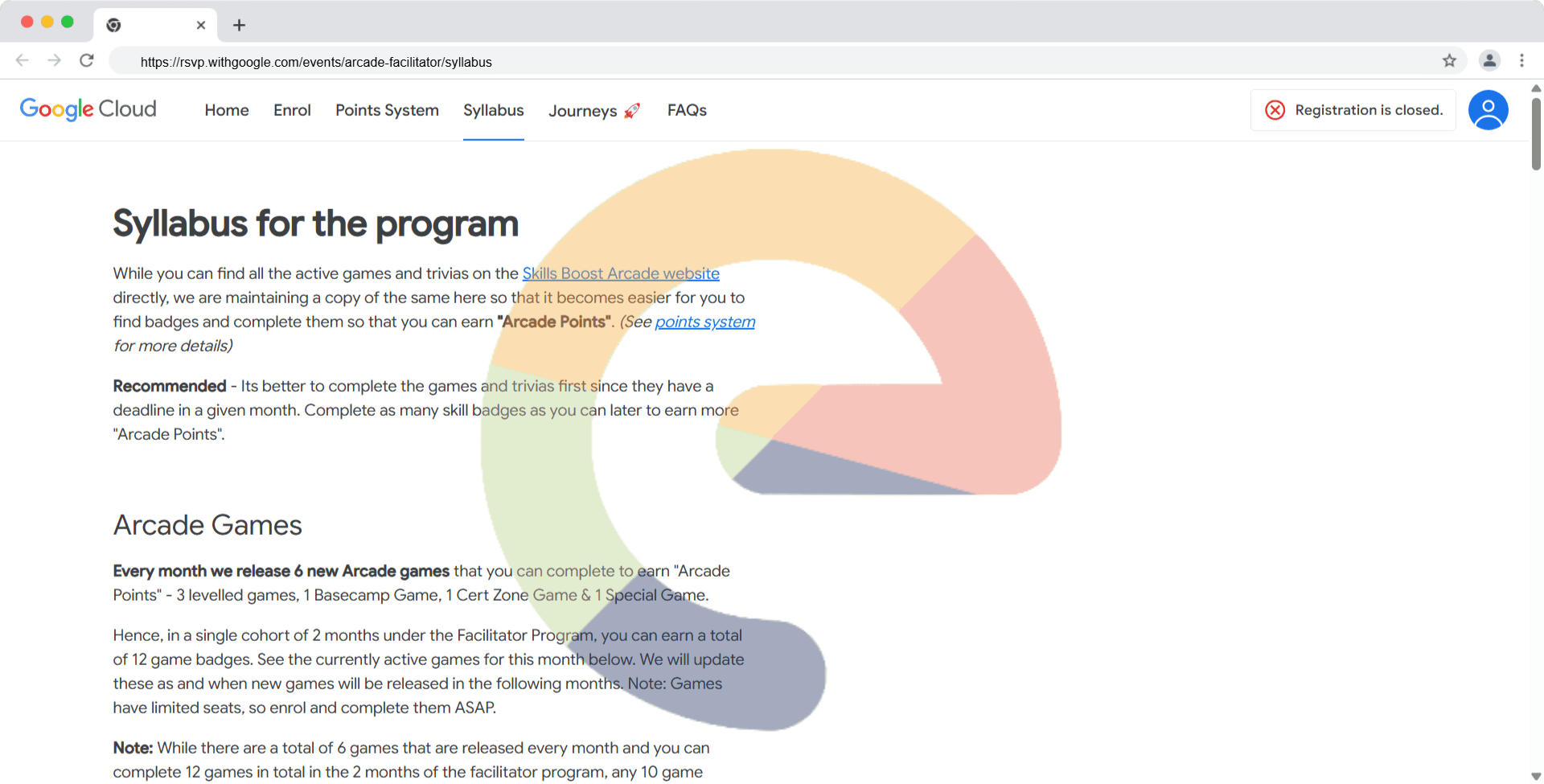The height and width of the screenshot is (784, 1544).
Task: Click the macOS yellow minimize window button
Action: coord(47,22)
